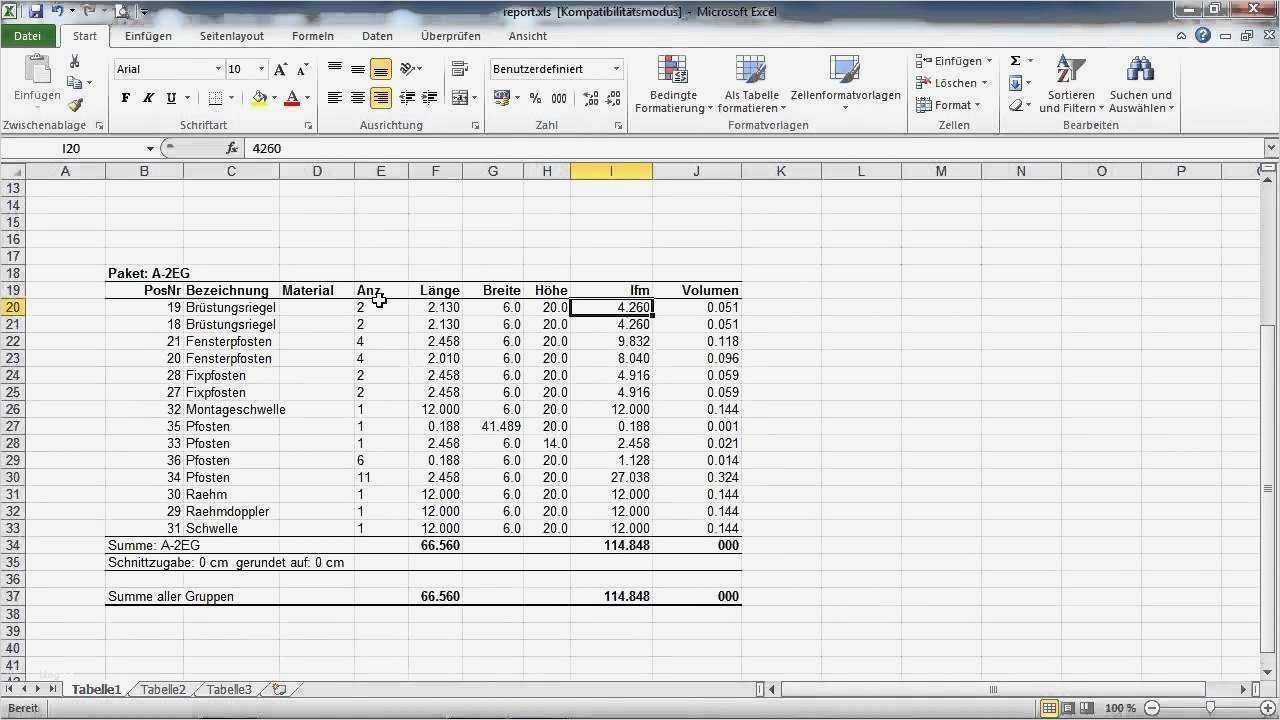Open Sortieren und Filtern with the AZ funnel icon

pyautogui.click(x=1068, y=70)
